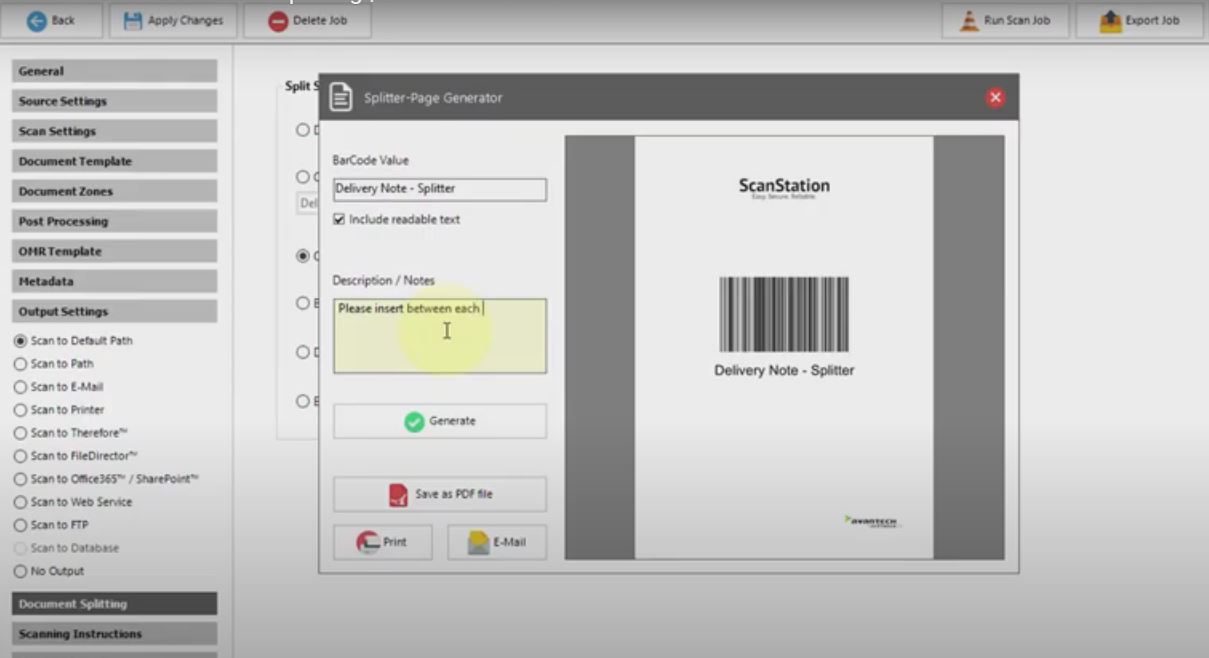Click the E-Mail button
1209x658 pixels.
coord(497,542)
